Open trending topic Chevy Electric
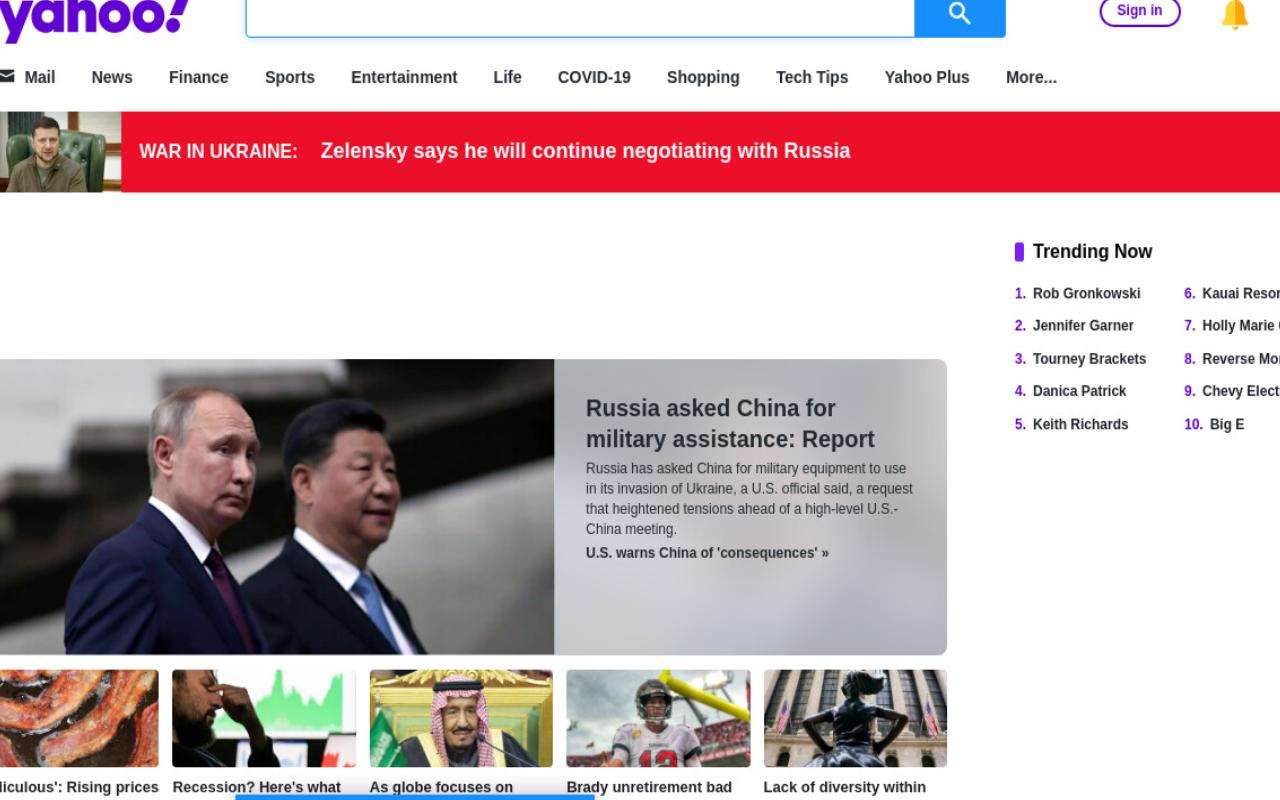1280x800 pixels. click(1240, 391)
